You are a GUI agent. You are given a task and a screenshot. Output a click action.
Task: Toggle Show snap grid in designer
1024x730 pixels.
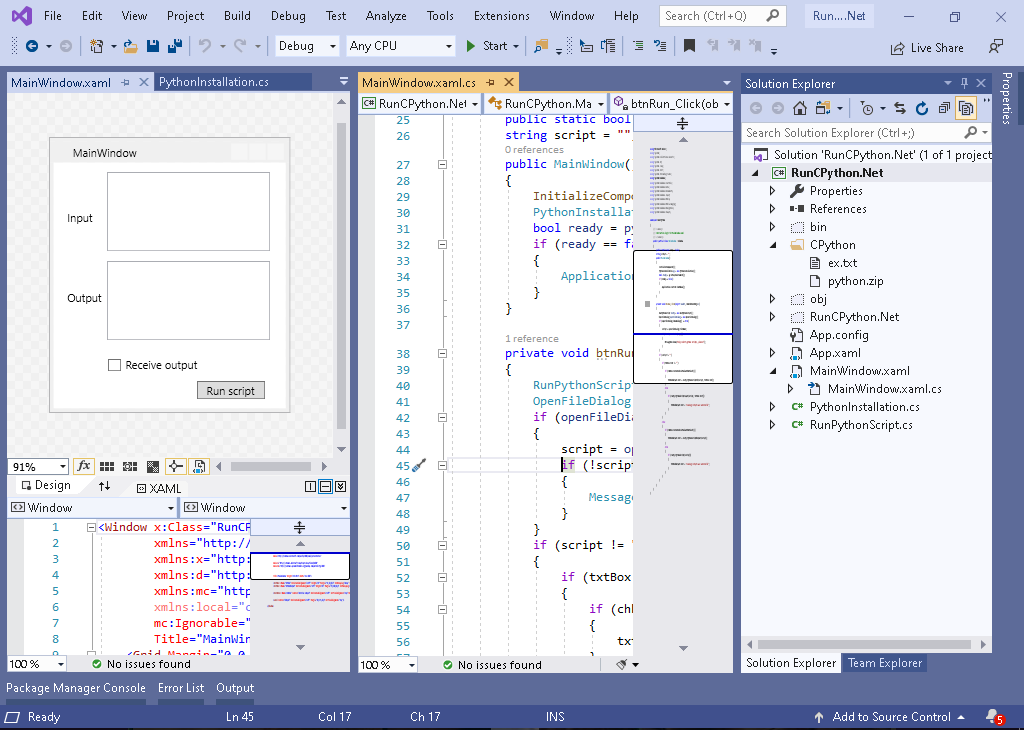point(107,466)
